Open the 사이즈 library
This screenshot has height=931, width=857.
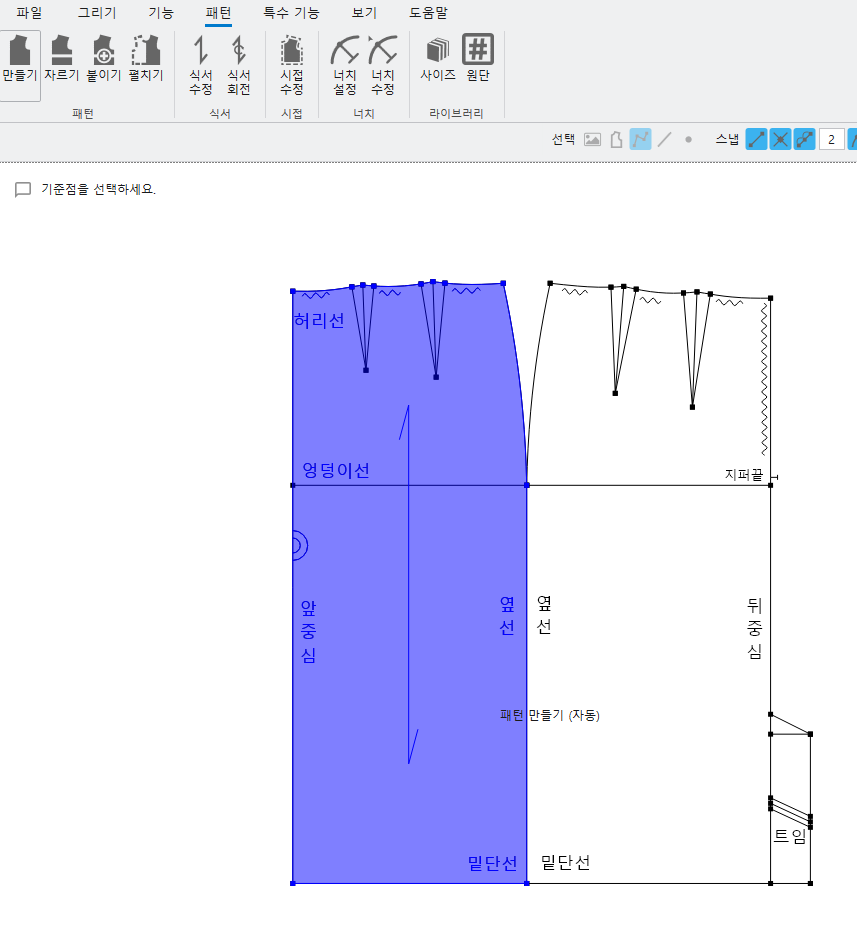pos(438,59)
